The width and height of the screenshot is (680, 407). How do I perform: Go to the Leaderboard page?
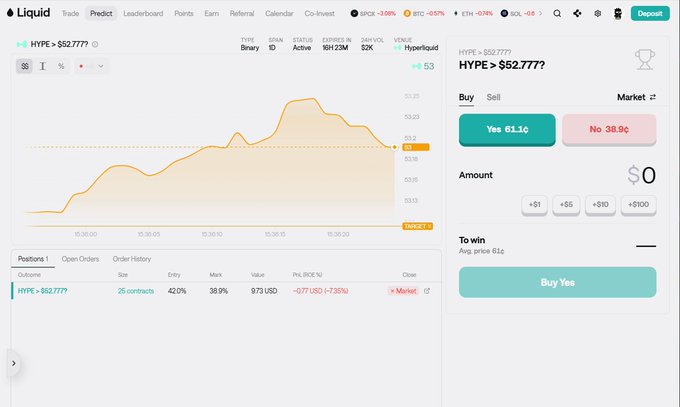click(143, 13)
